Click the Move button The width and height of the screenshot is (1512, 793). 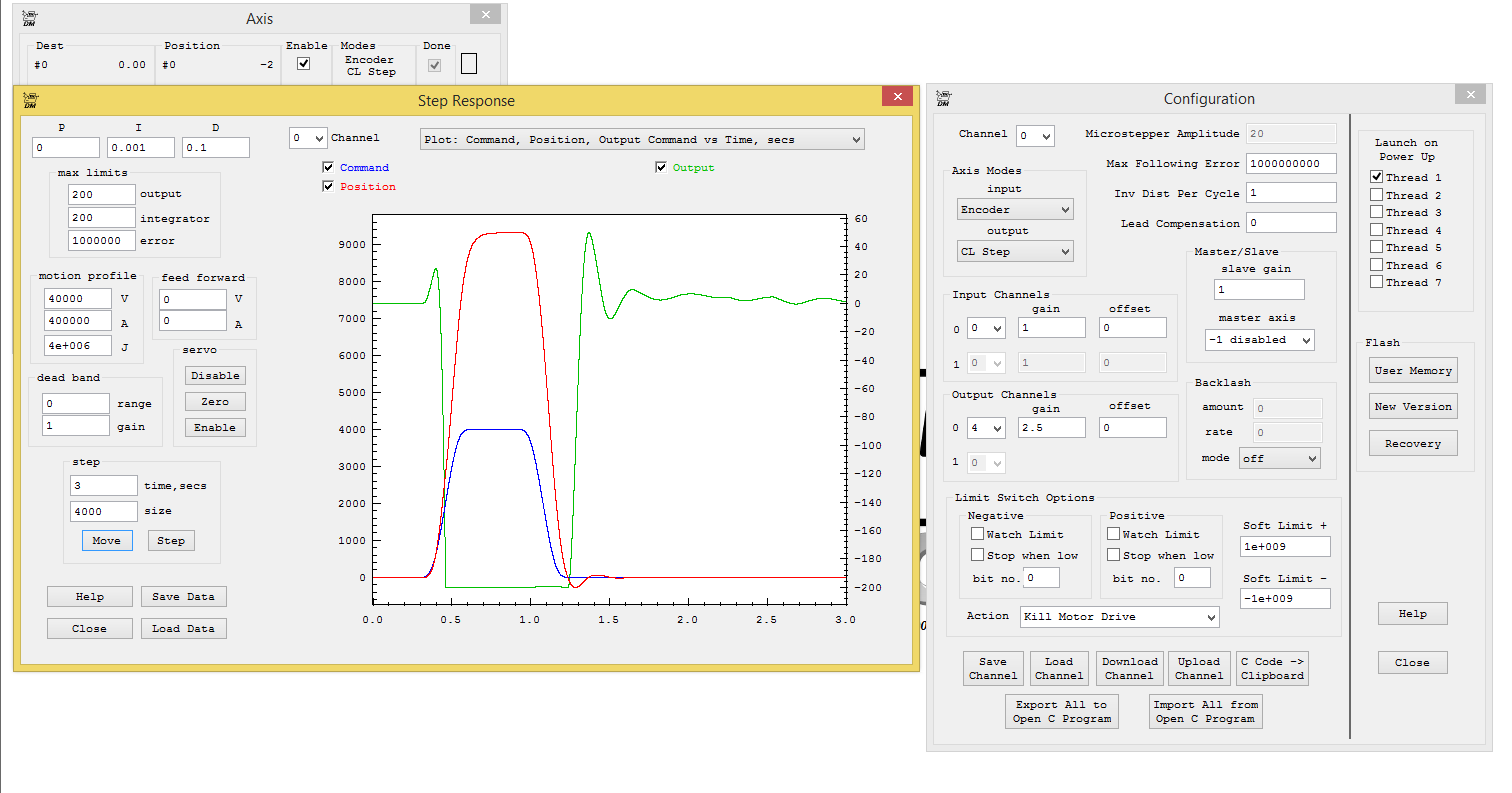[106, 541]
